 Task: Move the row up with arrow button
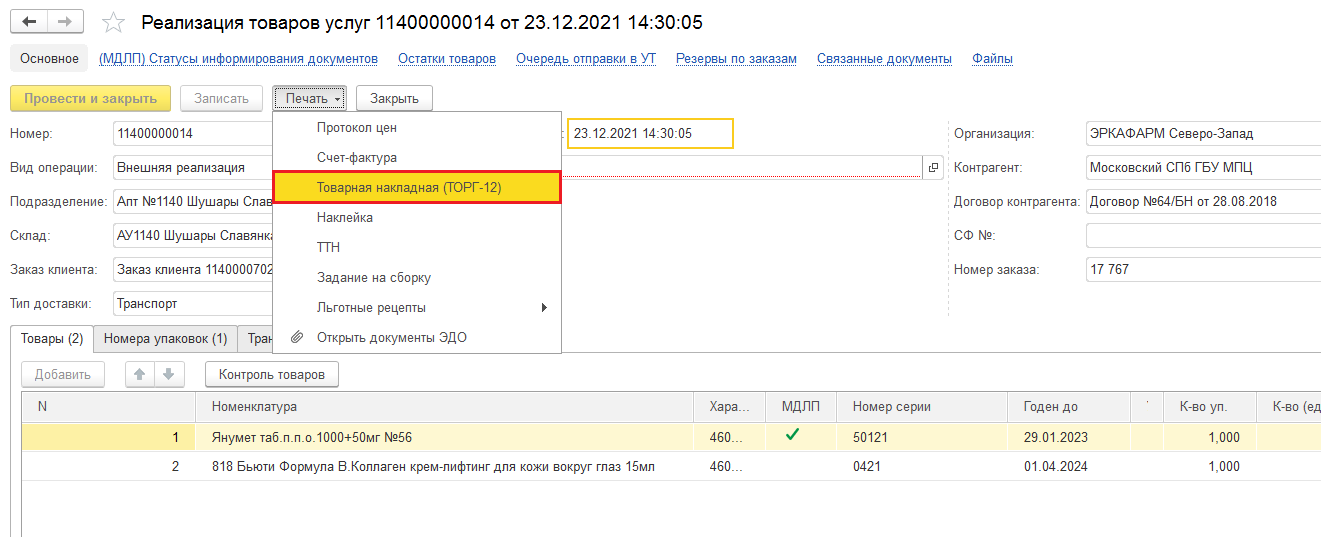point(140,375)
